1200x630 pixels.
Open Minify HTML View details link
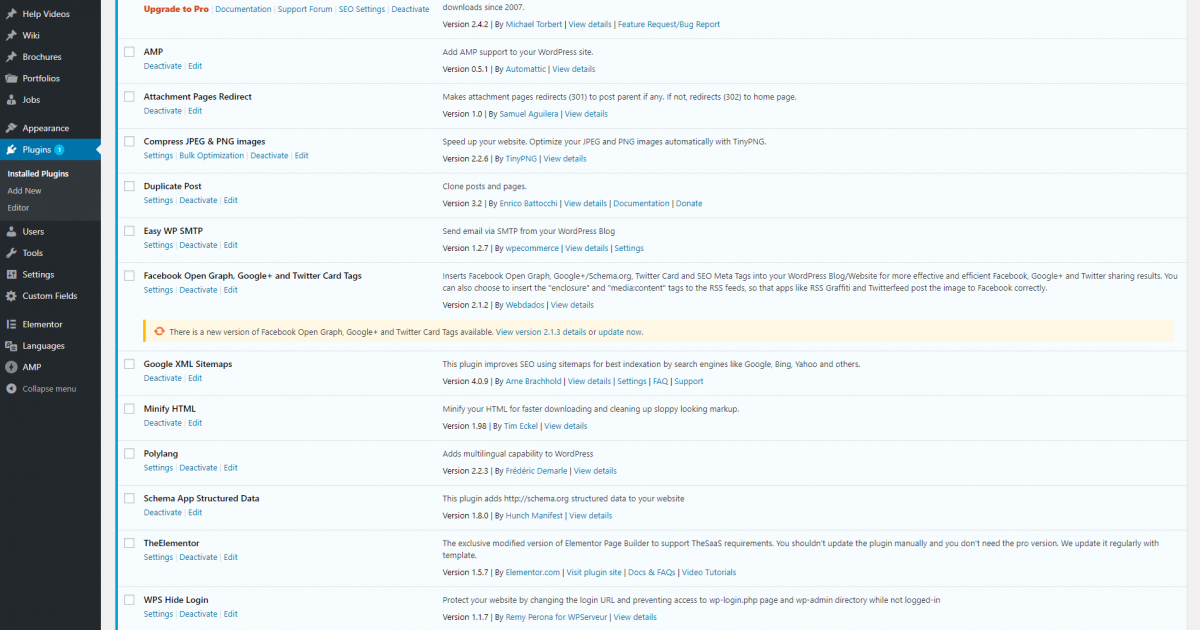566,426
